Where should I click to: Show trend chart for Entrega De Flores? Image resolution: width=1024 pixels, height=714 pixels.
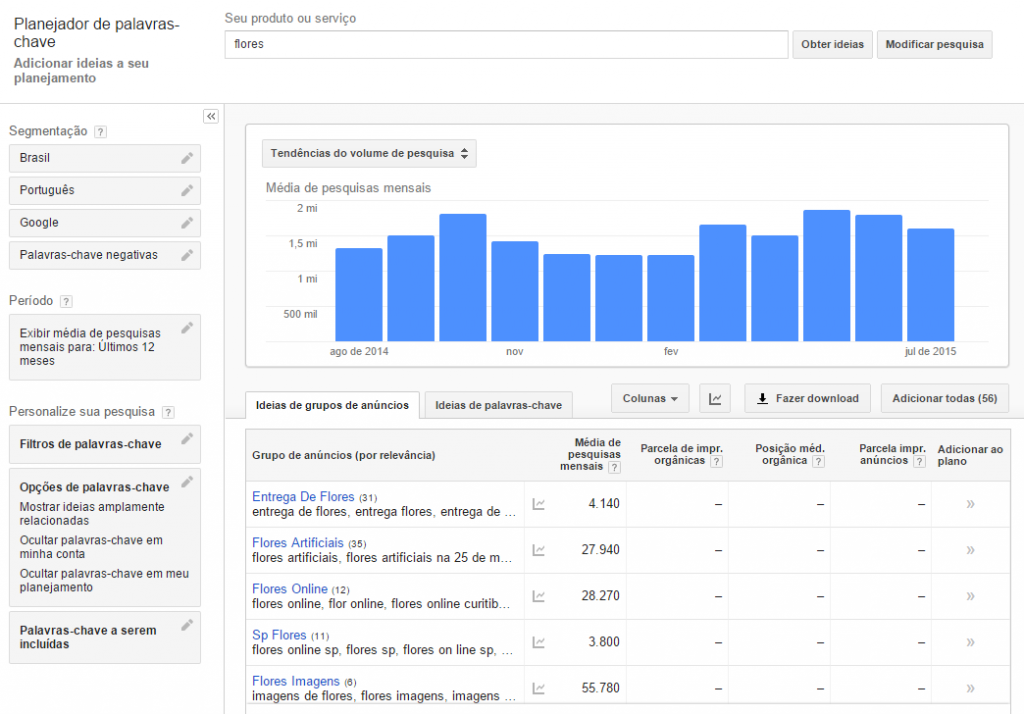tap(539, 504)
